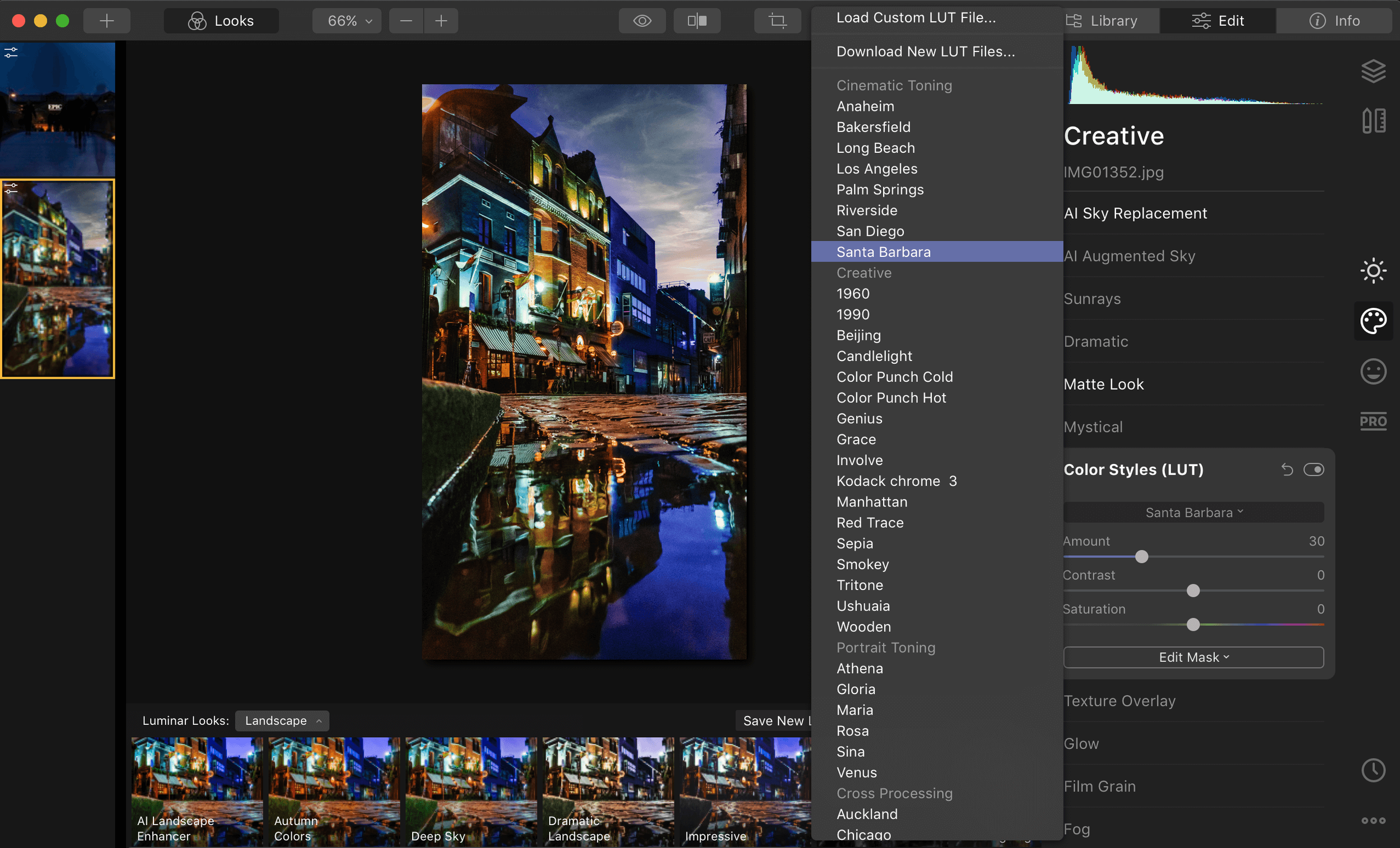Open the Layers panel icon

(1373, 71)
